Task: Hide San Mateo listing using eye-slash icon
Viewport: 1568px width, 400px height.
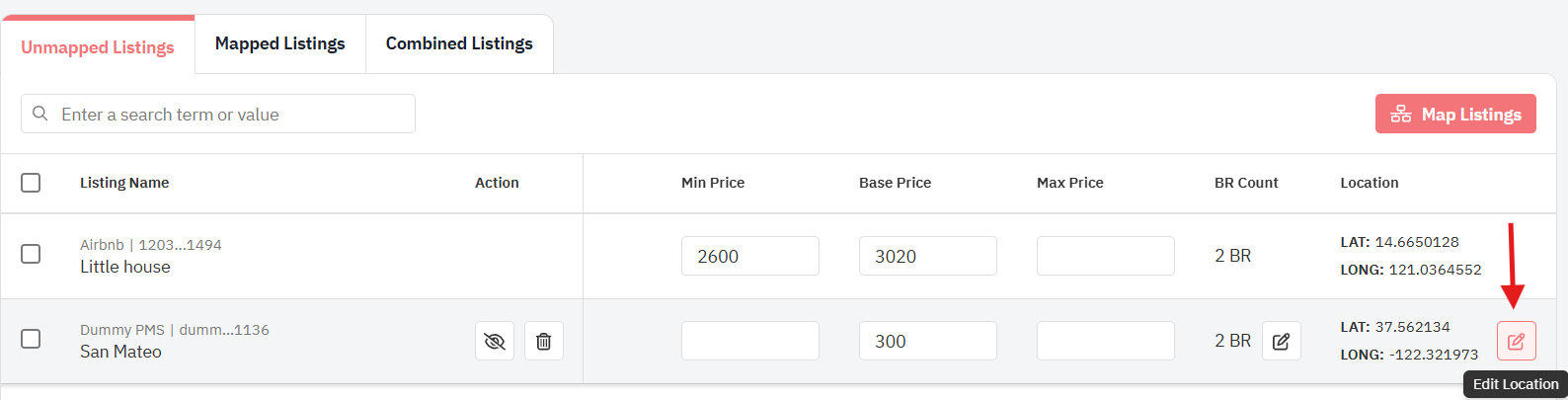Action: [494, 341]
